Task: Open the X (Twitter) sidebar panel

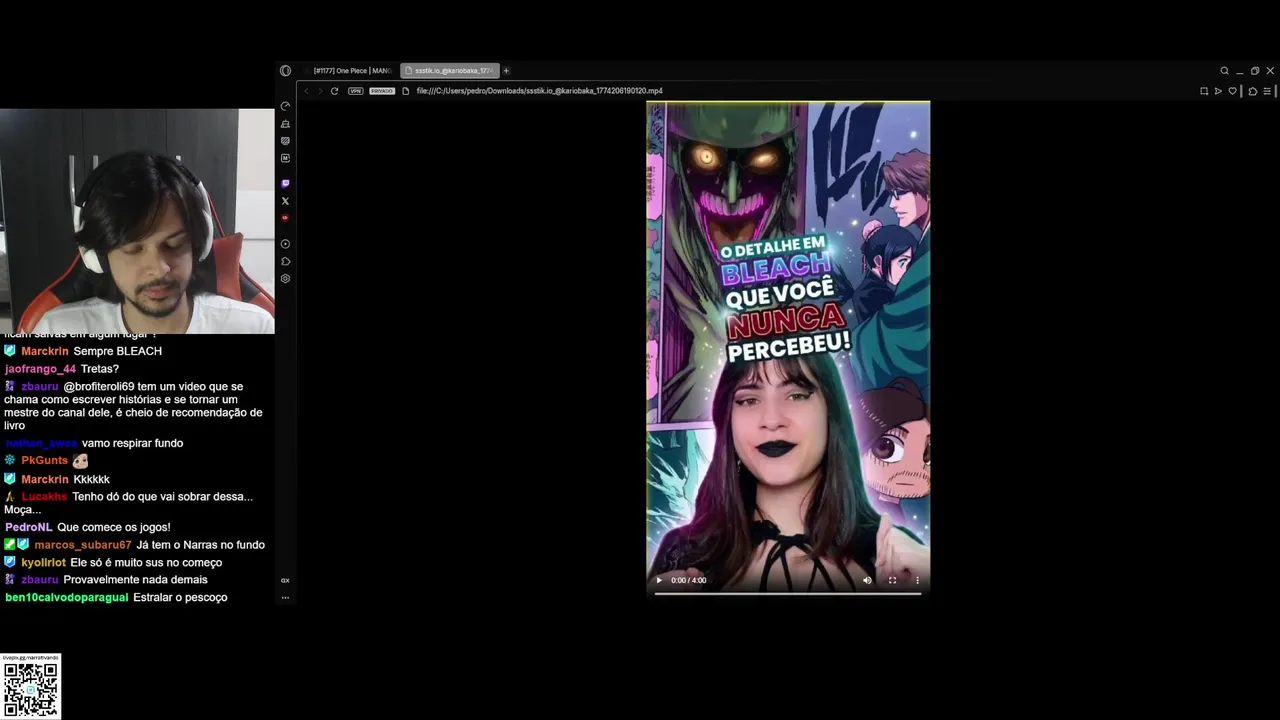Action: point(285,201)
